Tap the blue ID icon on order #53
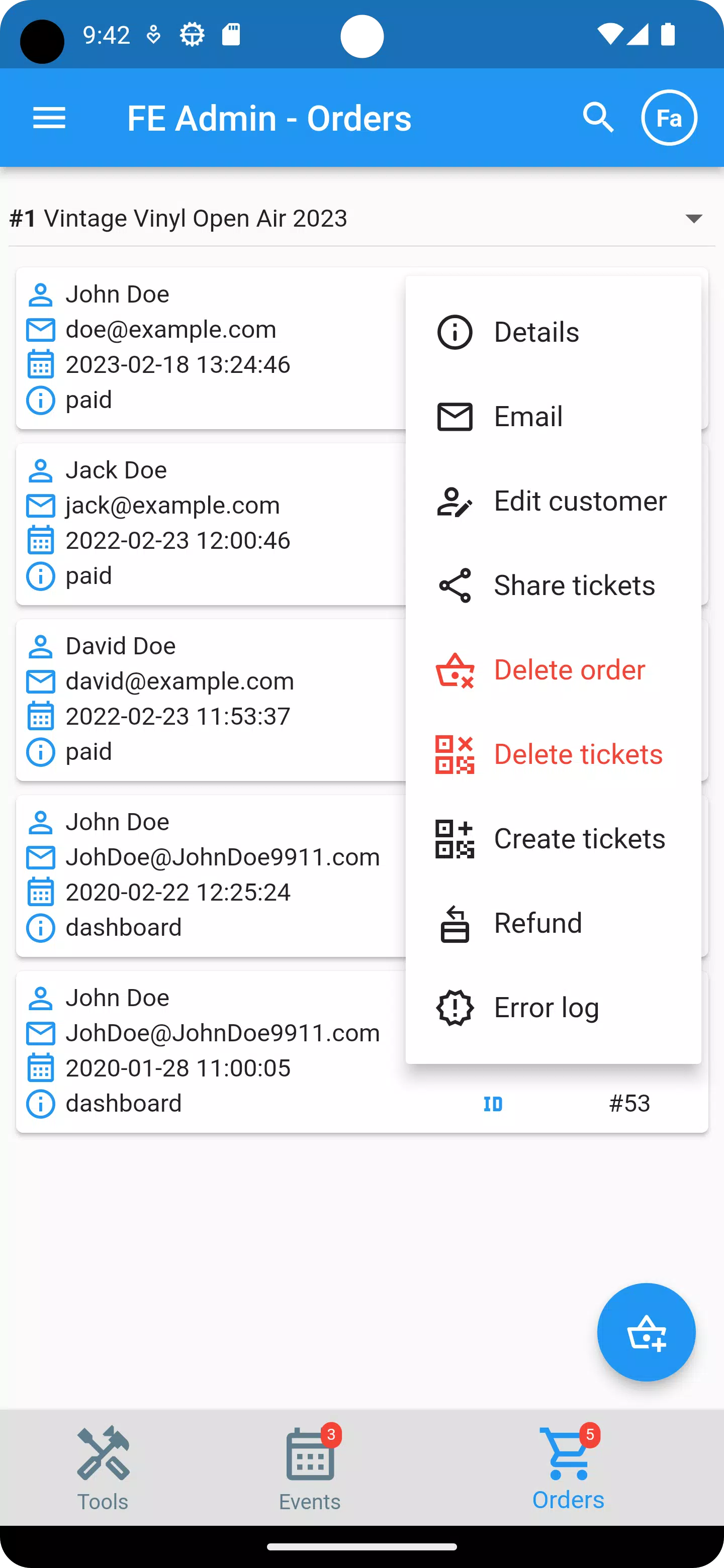This screenshot has width=724, height=1568. pyautogui.click(x=493, y=1104)
